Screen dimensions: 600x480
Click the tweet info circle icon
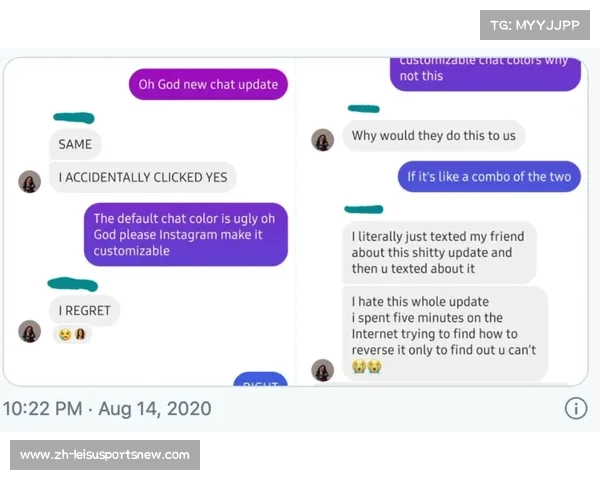576,408
